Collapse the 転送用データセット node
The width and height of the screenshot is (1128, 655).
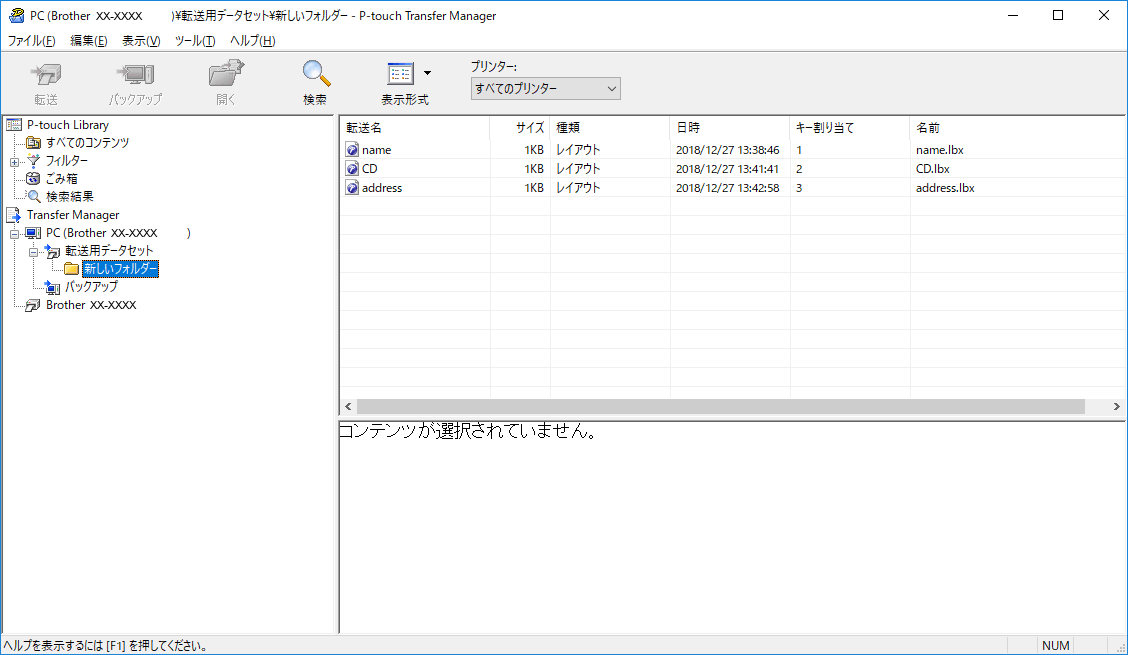pyautogui.click(x=33, y=252)
